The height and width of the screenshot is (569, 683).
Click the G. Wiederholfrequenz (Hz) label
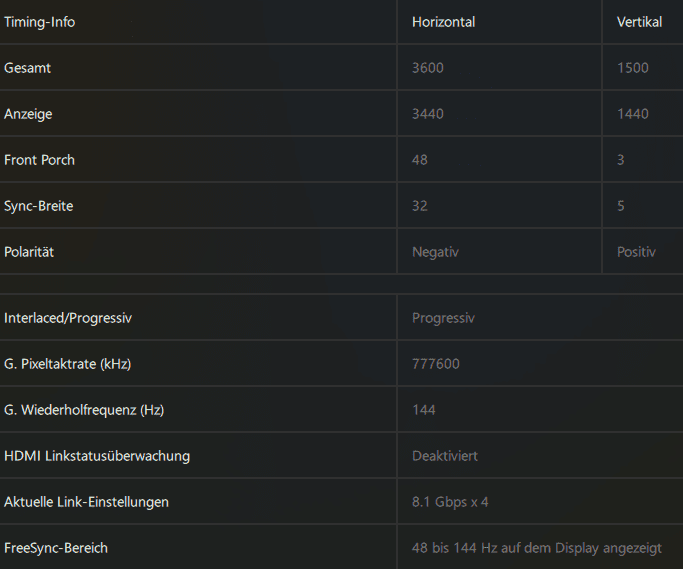point(84,410)
